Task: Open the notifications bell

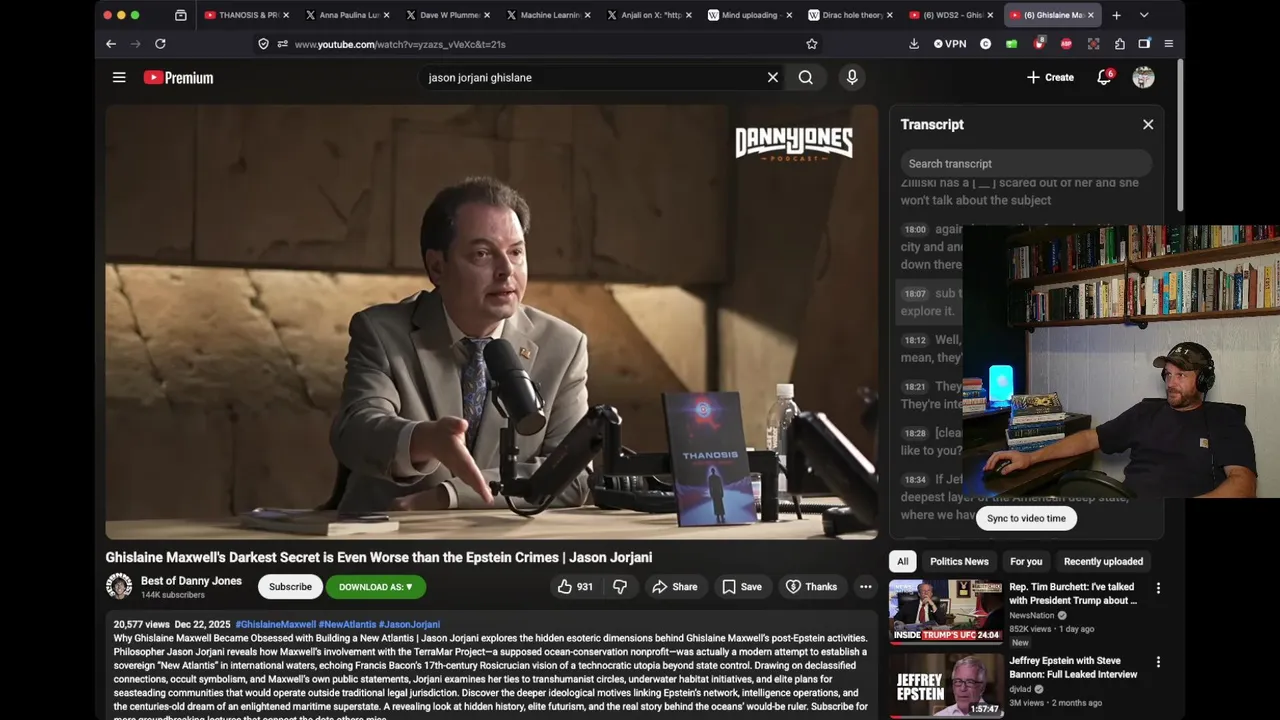Action: point(1104,77)
